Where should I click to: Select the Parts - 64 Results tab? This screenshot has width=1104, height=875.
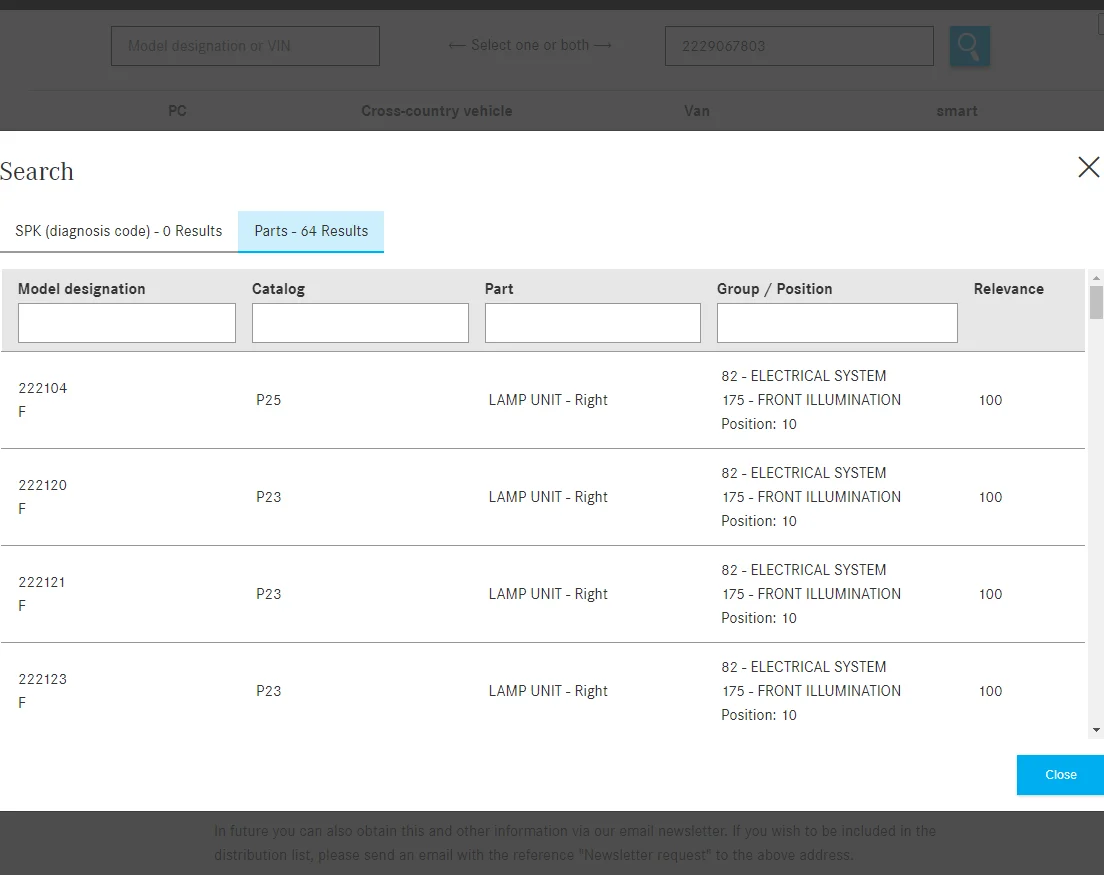[x=311, y=231]
